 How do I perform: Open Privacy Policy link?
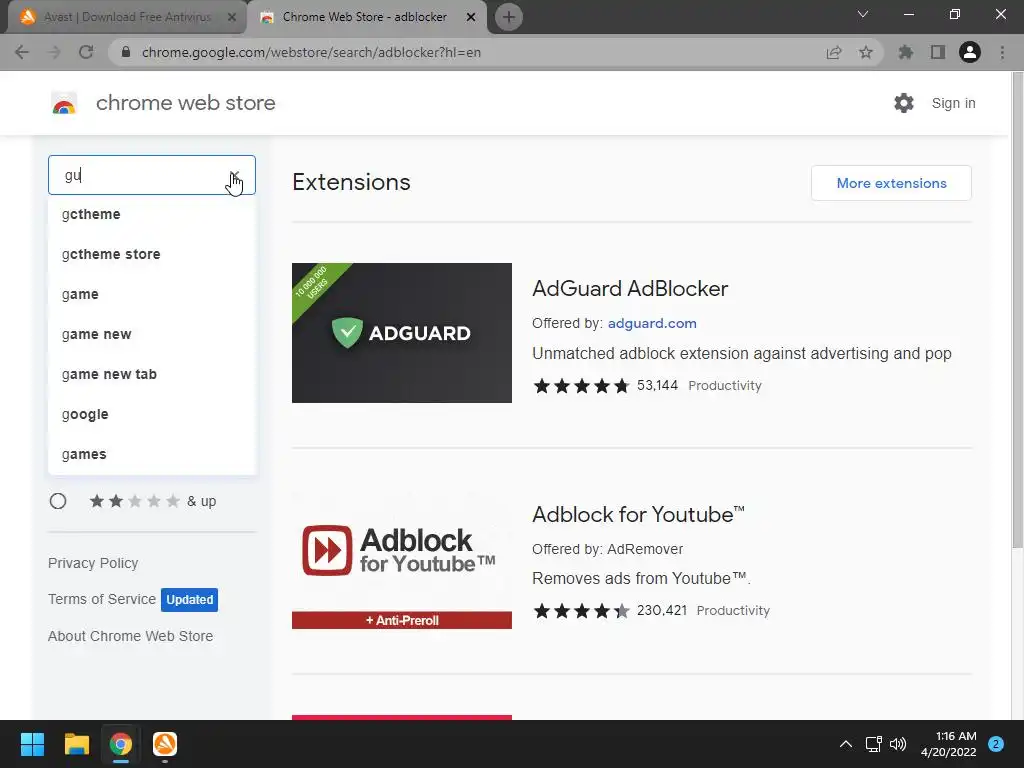(x=93, y=563)
